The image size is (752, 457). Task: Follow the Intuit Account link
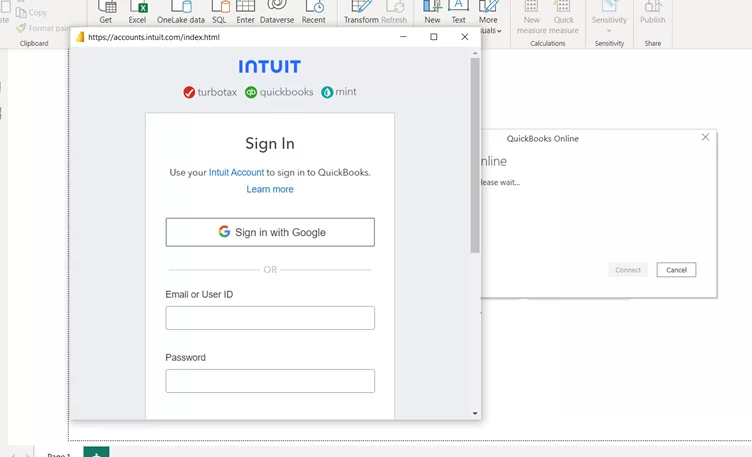[x=236, y=172]
